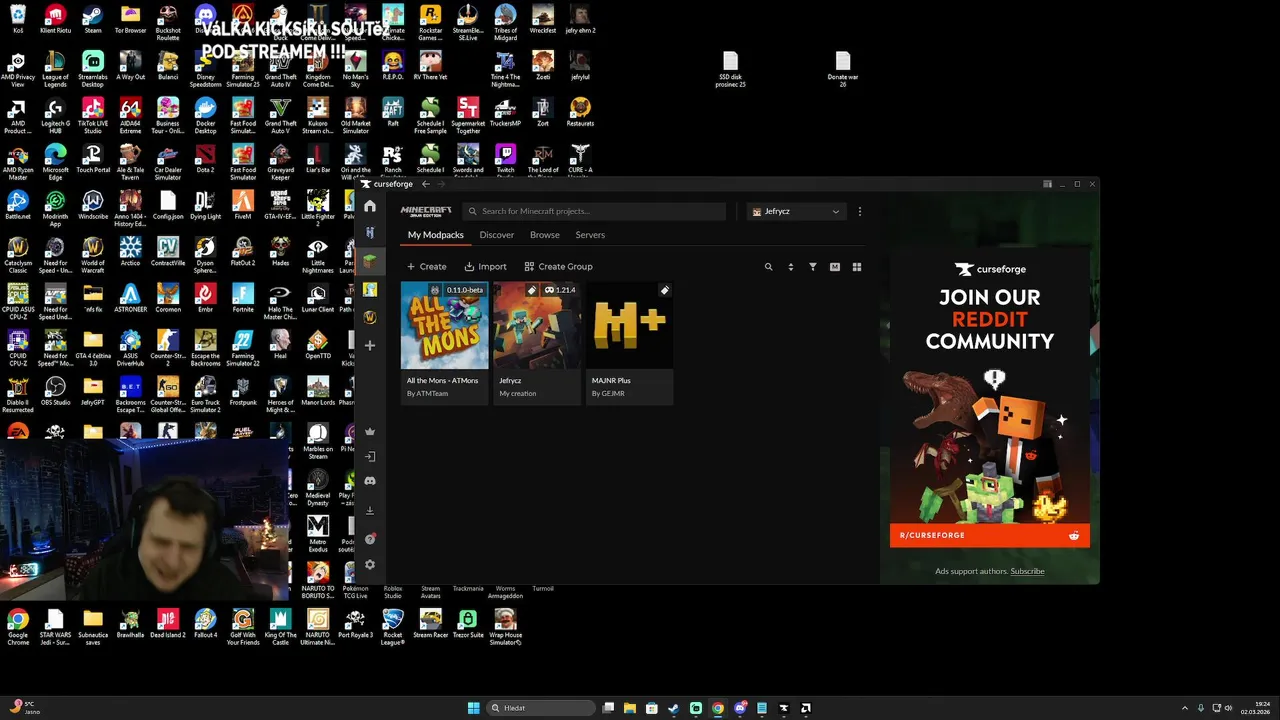
Task: Open the sort order arrows dropdown
Action: (791, 267)
